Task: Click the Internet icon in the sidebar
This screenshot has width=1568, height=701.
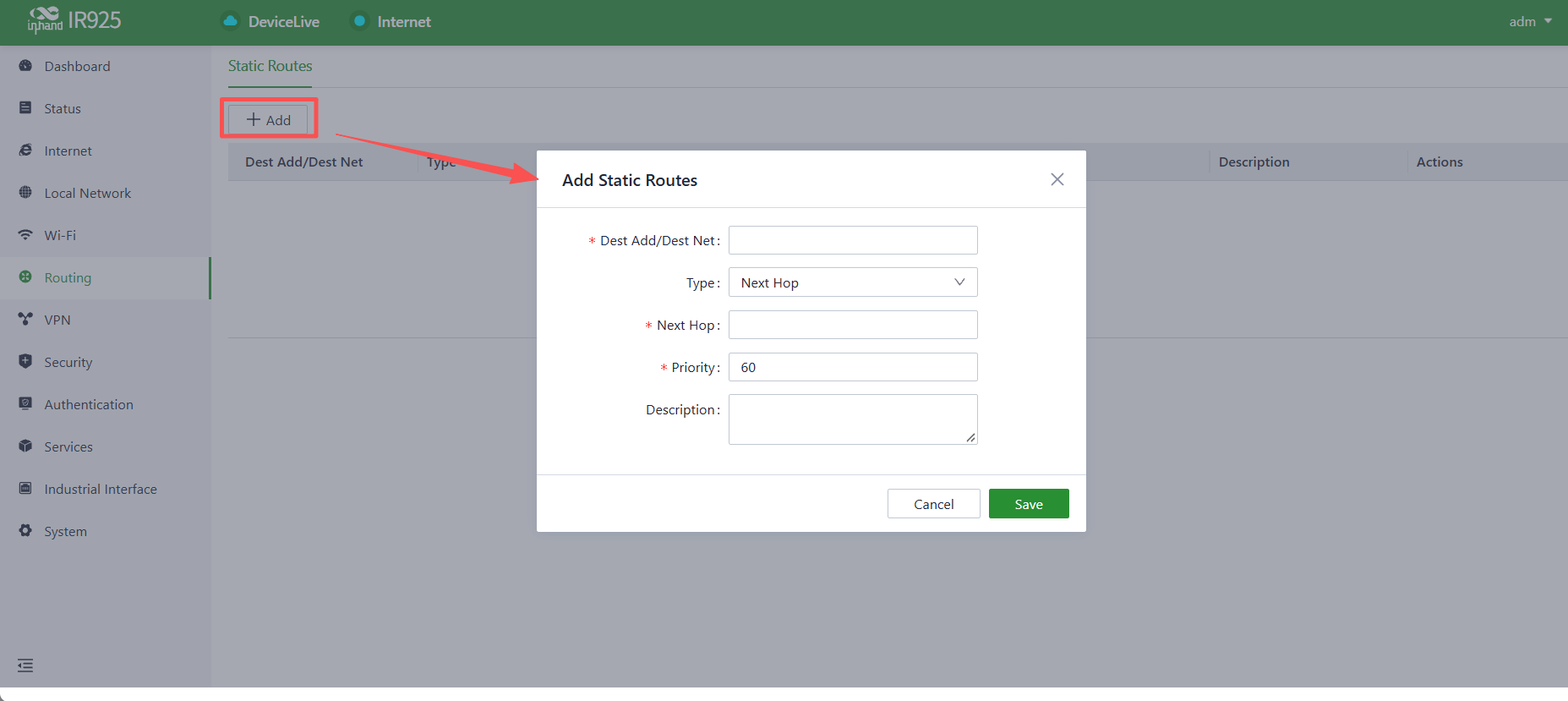Action: (x=25, y=151)
